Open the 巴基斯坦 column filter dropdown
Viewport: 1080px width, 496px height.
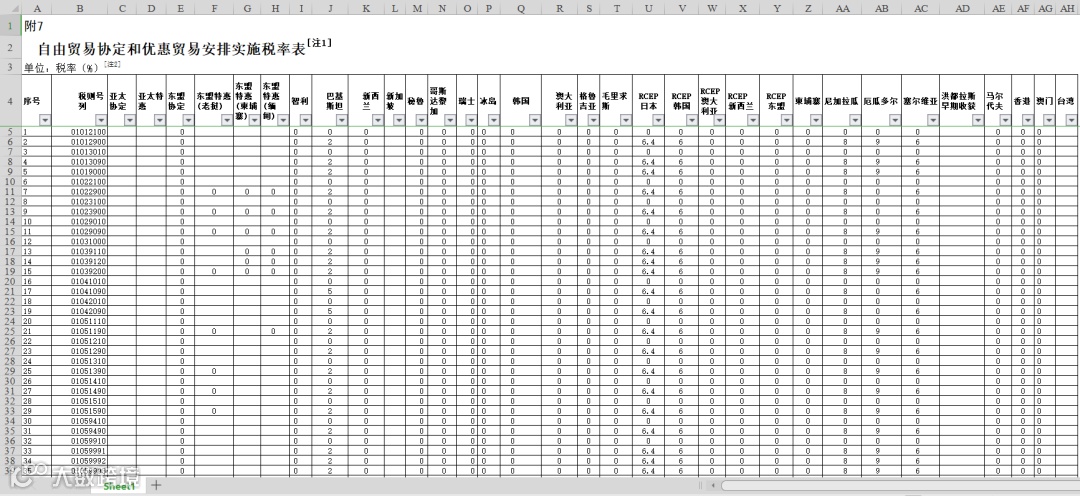pyautogui.click(x=342, y=120)
